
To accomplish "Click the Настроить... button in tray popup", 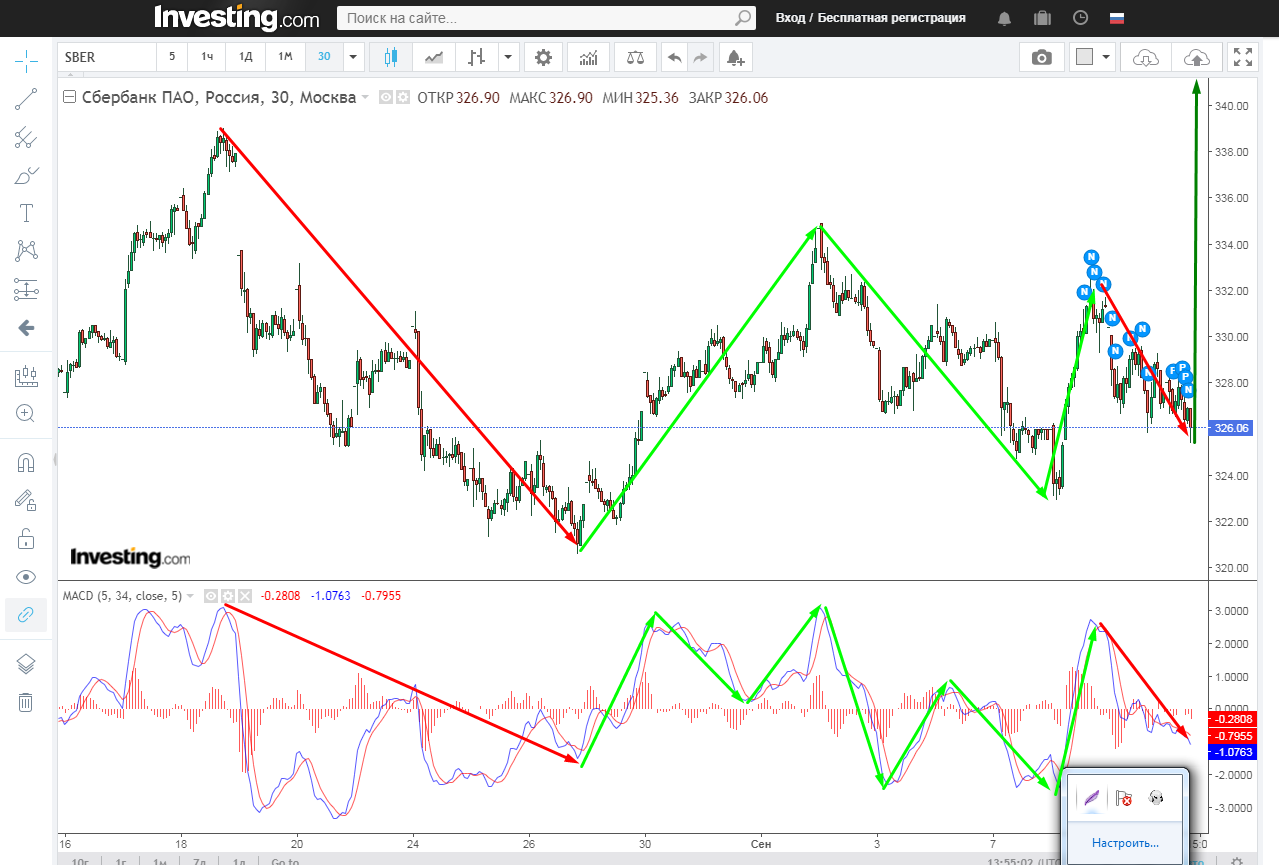I will click(1125, 843).
